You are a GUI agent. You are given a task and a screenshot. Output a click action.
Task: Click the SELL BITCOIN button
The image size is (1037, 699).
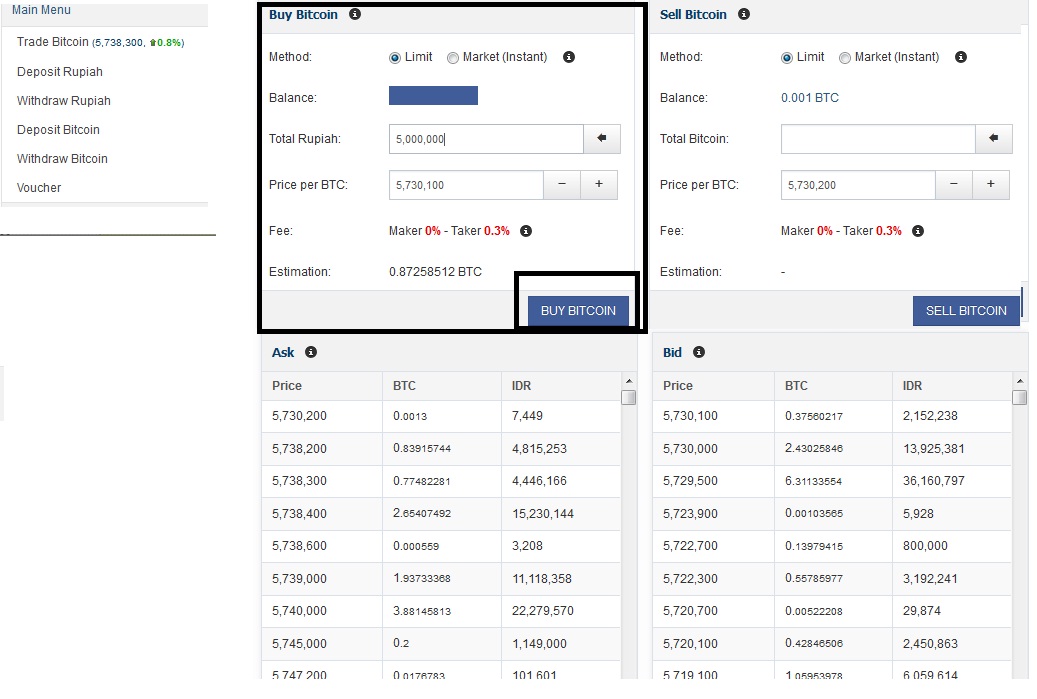pos(966,311)
